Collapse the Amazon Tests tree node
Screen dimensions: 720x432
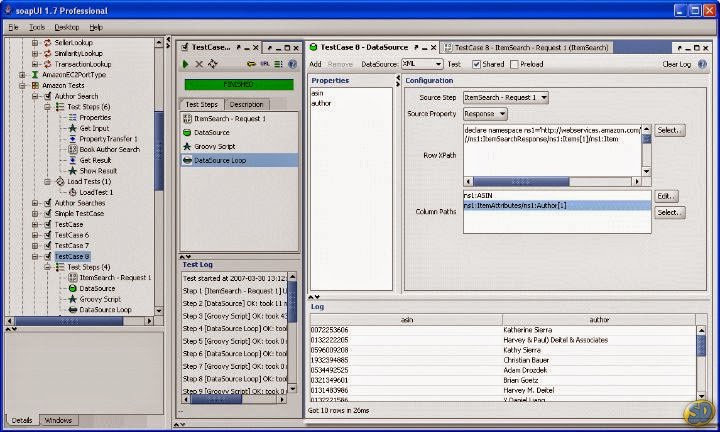(x=22, y=85)
